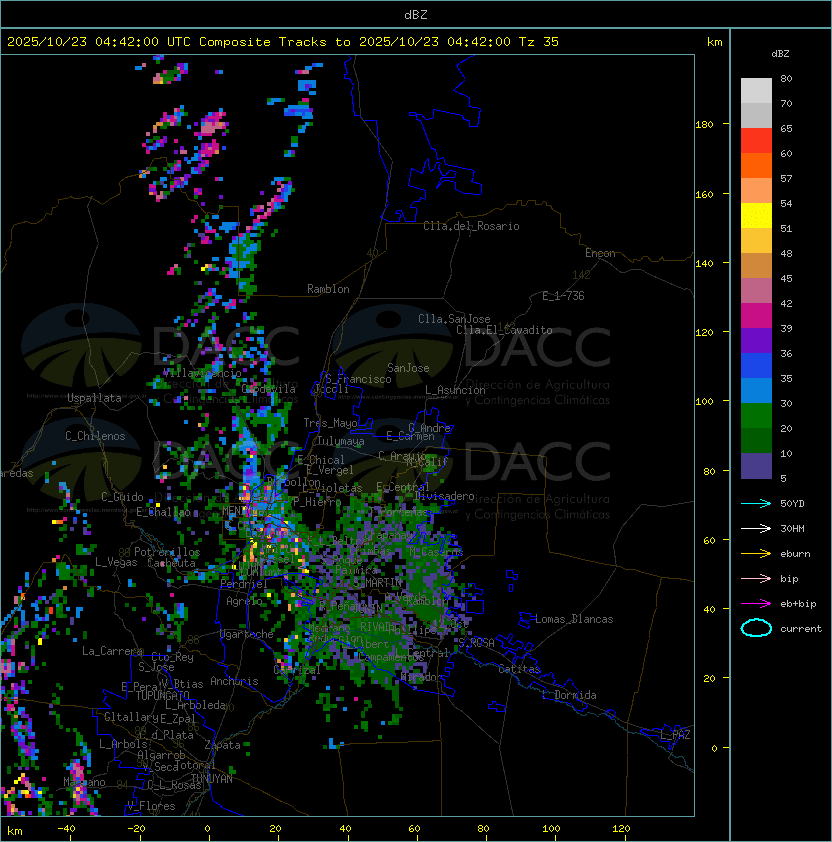Select the magenta 39-42 dBZ swatch

[756, 316]
